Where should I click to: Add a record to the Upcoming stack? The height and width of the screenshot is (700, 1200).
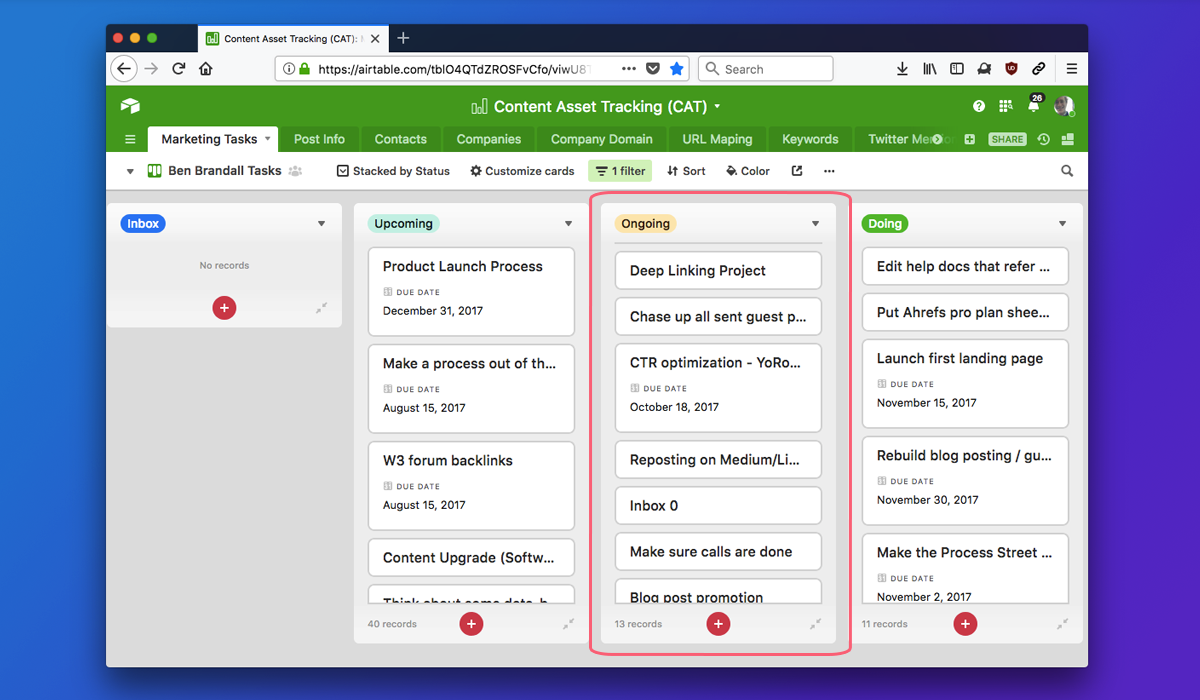471,624
